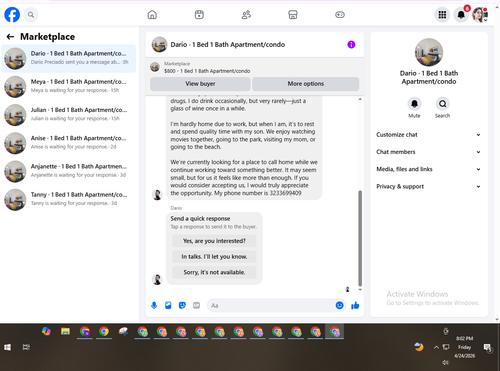The height and width of the screenshot is (371, 500).
Task: Open Dario conversation in list
Action: coord(69,58)
